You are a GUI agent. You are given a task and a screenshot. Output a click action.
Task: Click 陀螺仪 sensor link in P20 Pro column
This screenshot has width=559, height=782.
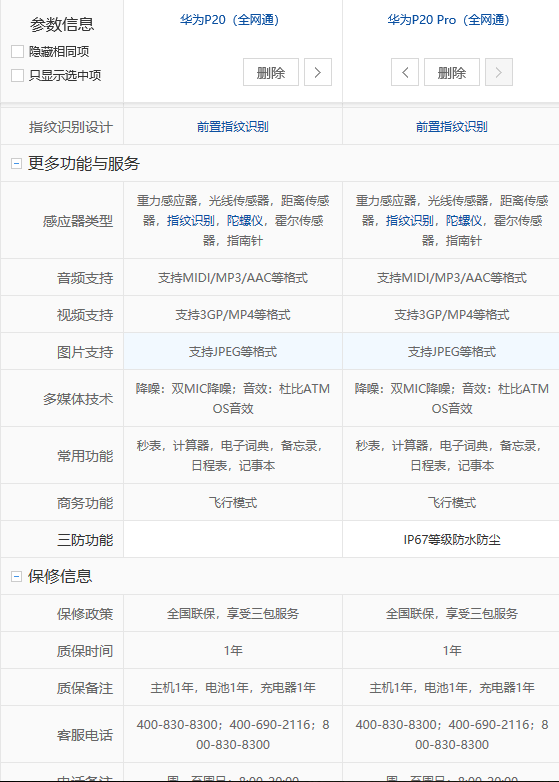(x=464, y=220)
